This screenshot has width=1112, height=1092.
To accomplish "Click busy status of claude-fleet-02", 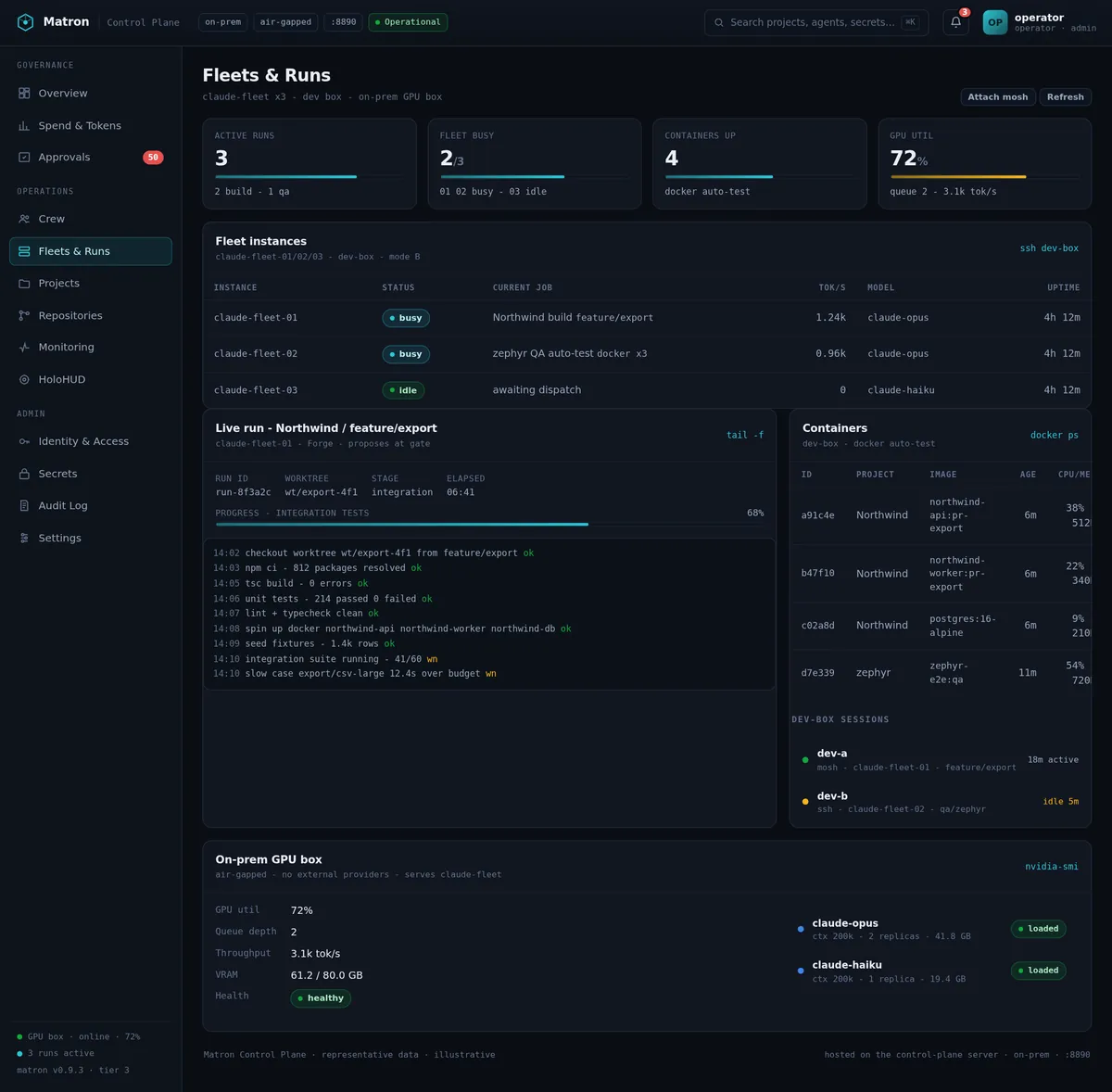I will 406,354.
